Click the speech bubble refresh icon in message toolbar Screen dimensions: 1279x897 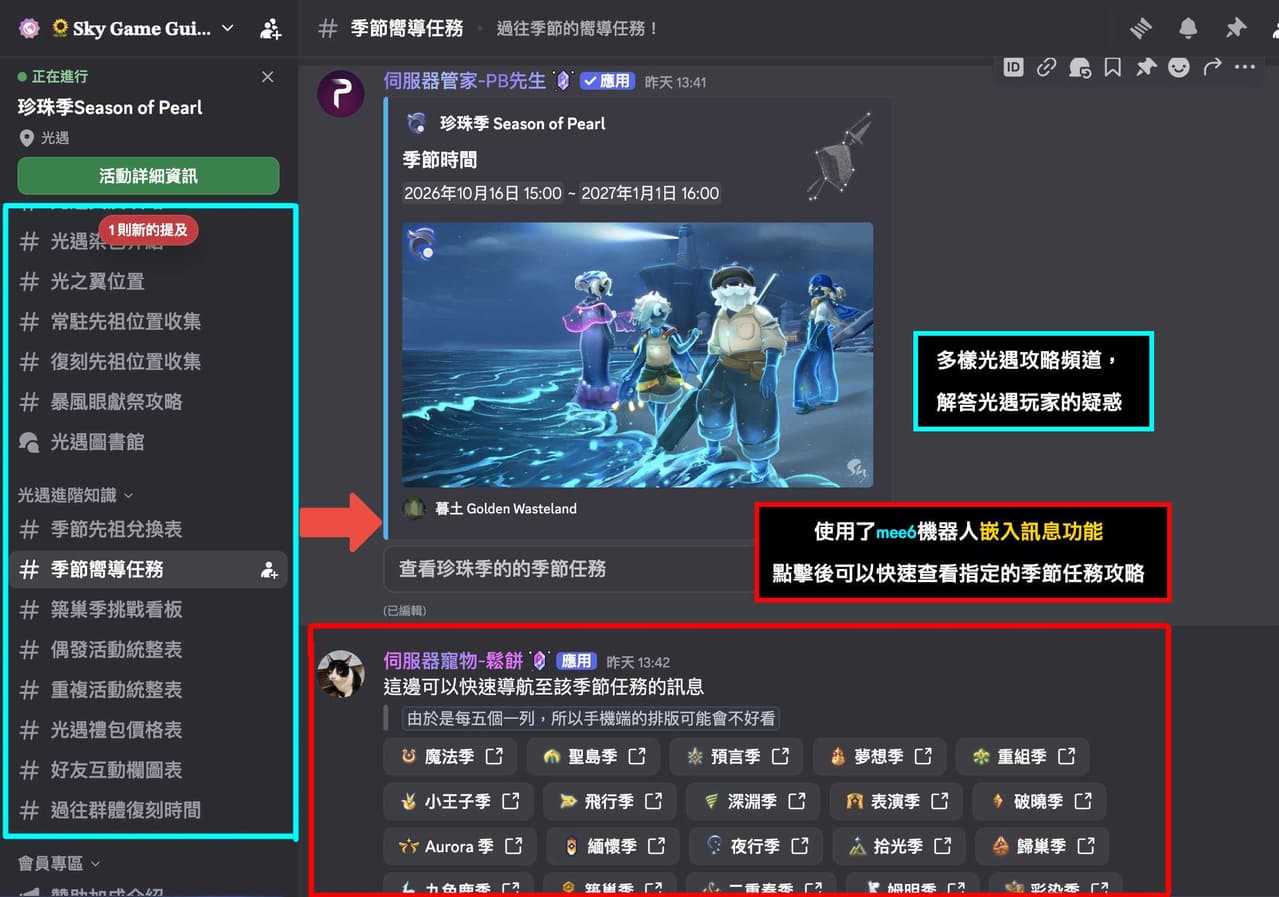(1079, 67)
